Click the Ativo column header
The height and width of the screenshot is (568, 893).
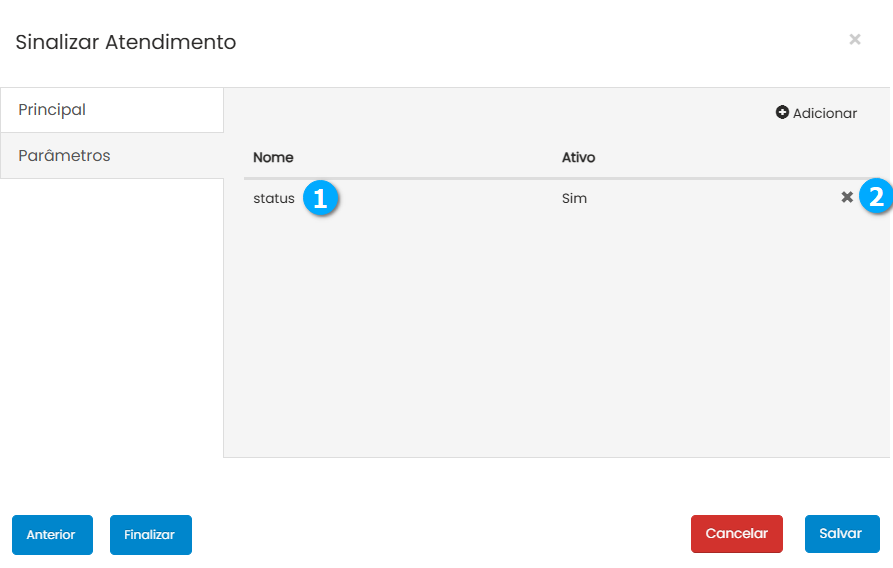click(578, 158)
